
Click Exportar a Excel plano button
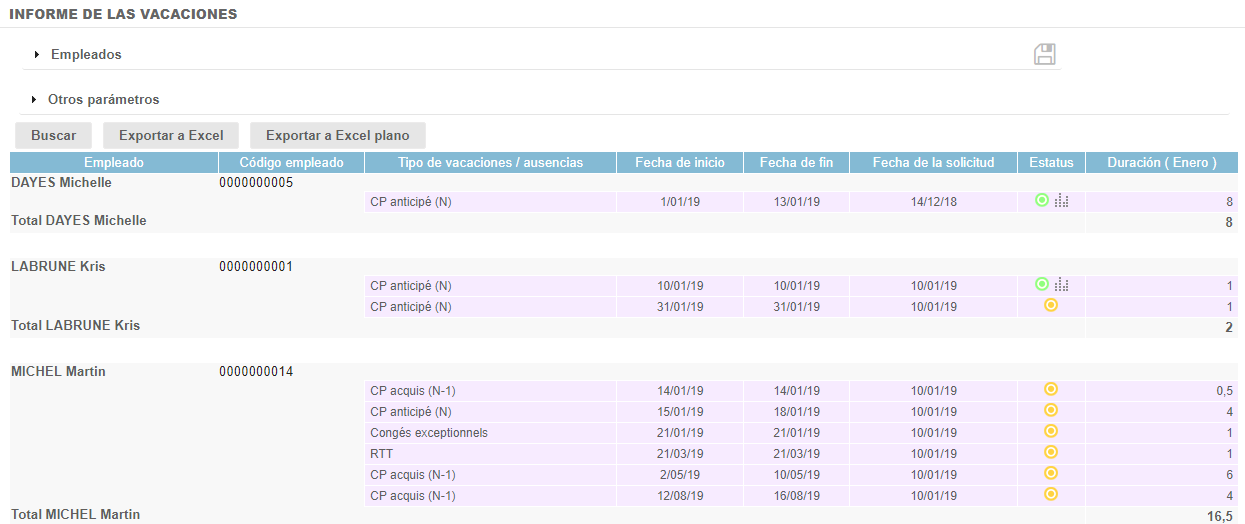(x=337, y=135)
